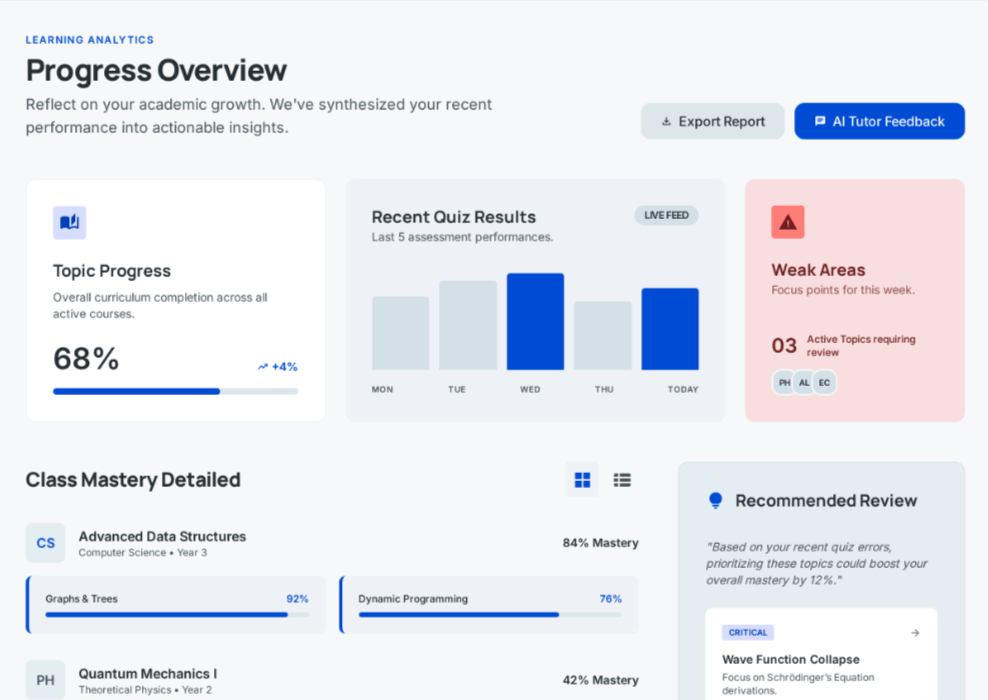988x700 pixels.
Task: Click the CS course avatar
Action: pyautogui.click(x=45, y=542)
